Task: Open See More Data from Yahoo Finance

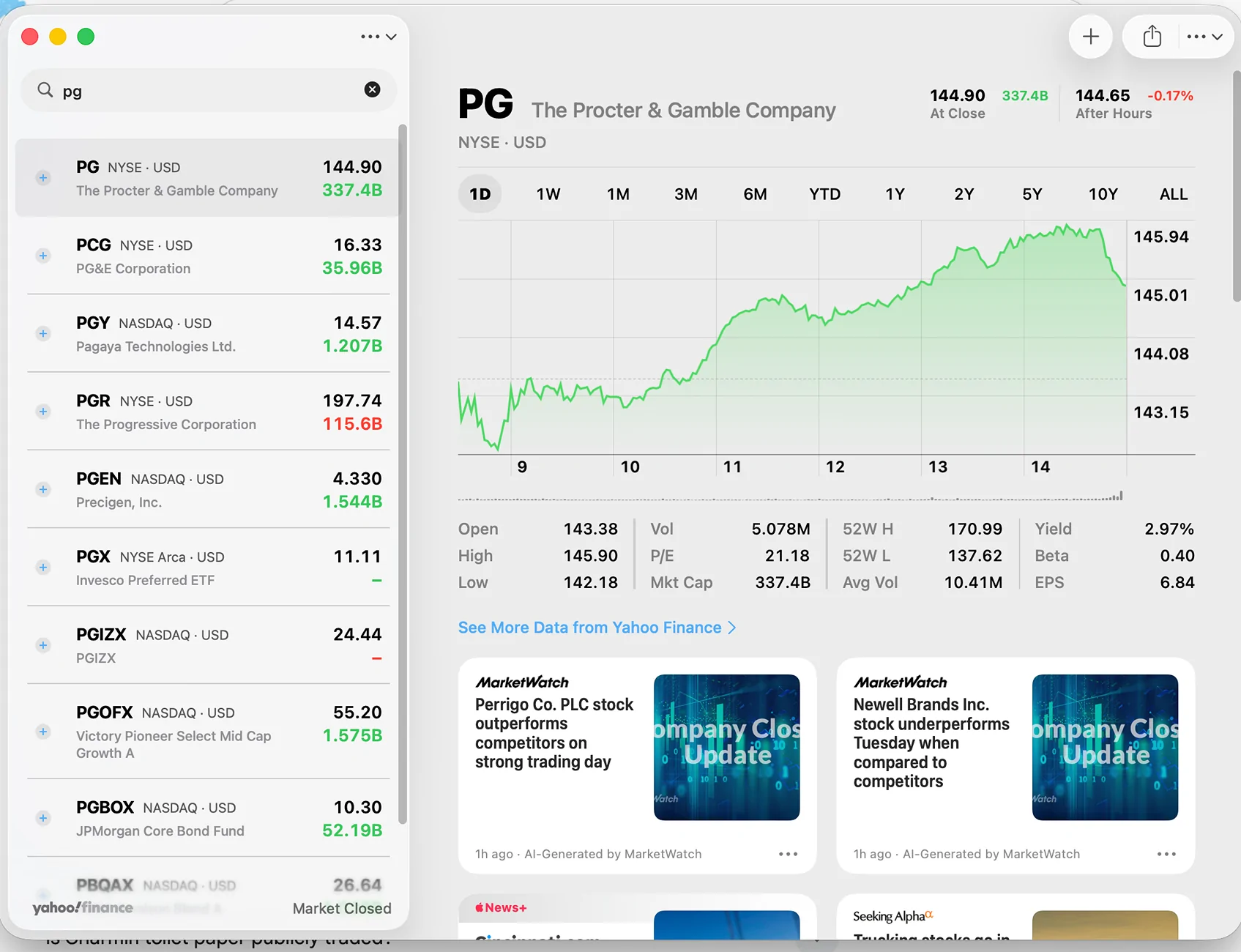Action: pyautogui.click(x=597, y=628)
